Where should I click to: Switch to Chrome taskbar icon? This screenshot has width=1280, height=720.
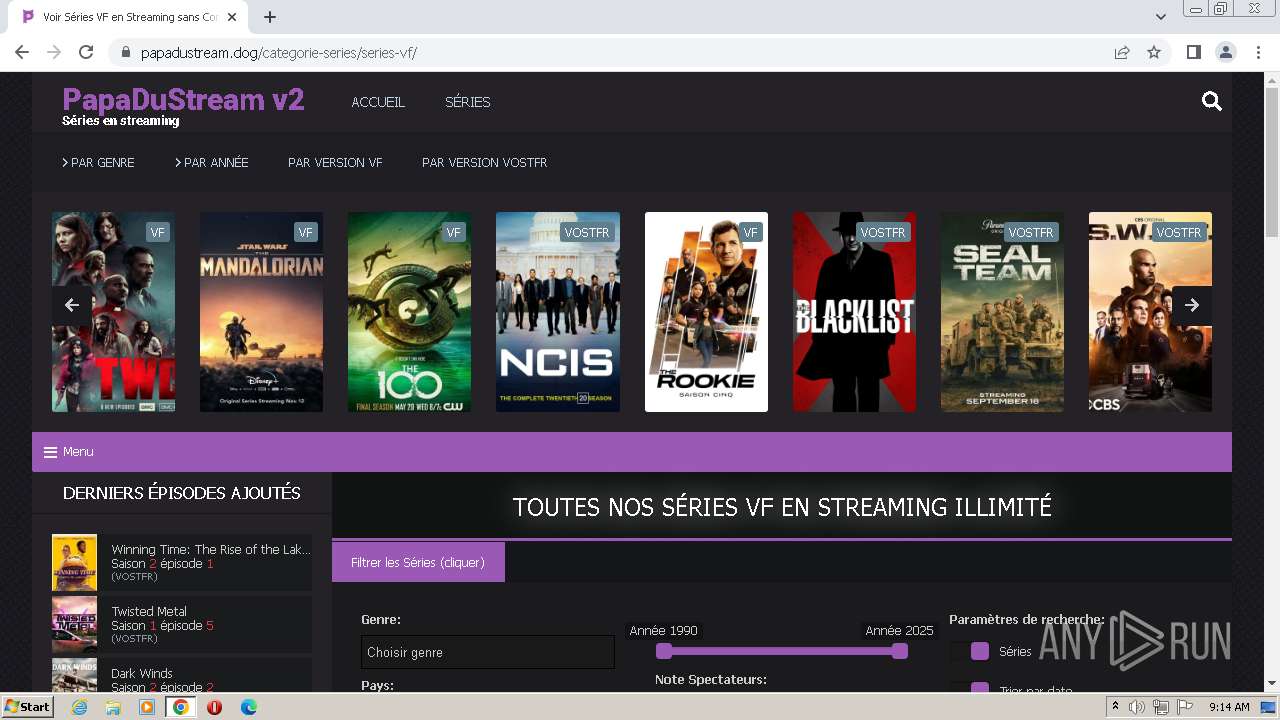181,707
